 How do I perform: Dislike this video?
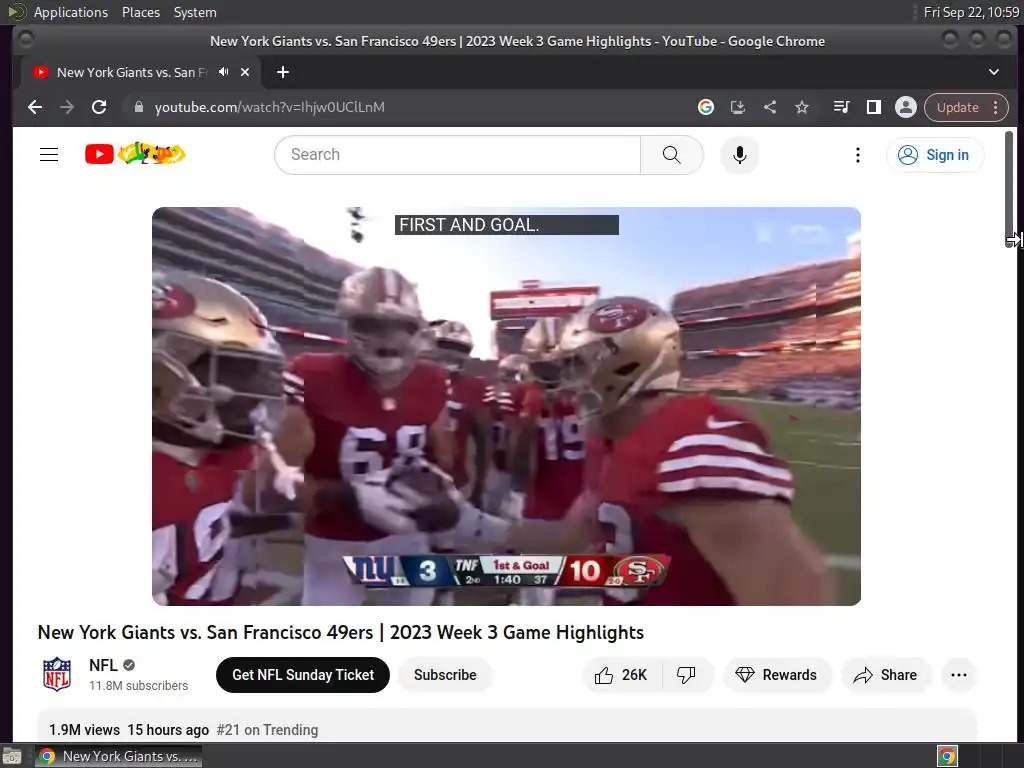(687, 675)
